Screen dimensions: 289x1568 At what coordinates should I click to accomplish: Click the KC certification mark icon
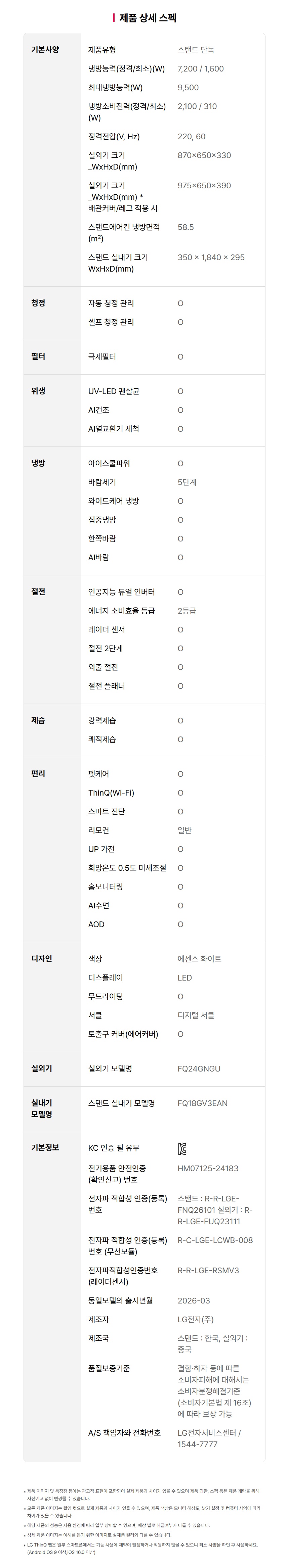pyautogui.click(x=182, y=1149)
